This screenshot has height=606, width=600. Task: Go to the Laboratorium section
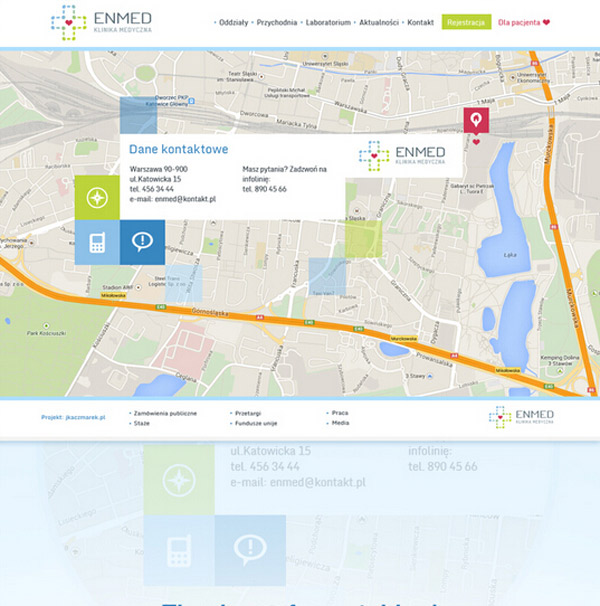click(x=328, y=22)
